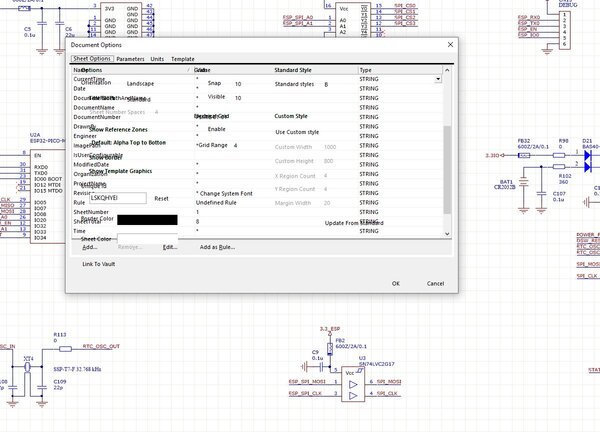Image resolution: width=600 pixels, height=432 pixels.
Task: Click the Standard Style column header
Action: click(293, 70)
